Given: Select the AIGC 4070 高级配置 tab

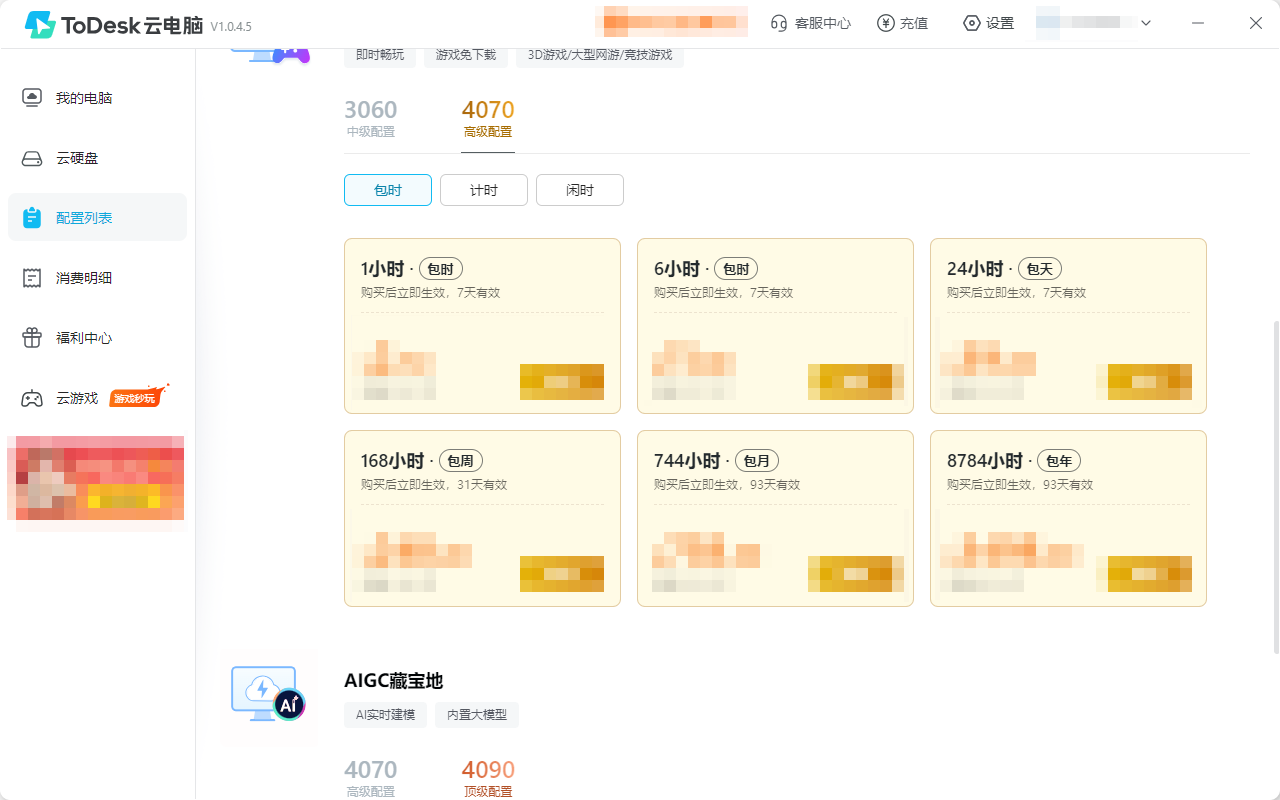Looking at the screenshot, I should coord(371,778).
